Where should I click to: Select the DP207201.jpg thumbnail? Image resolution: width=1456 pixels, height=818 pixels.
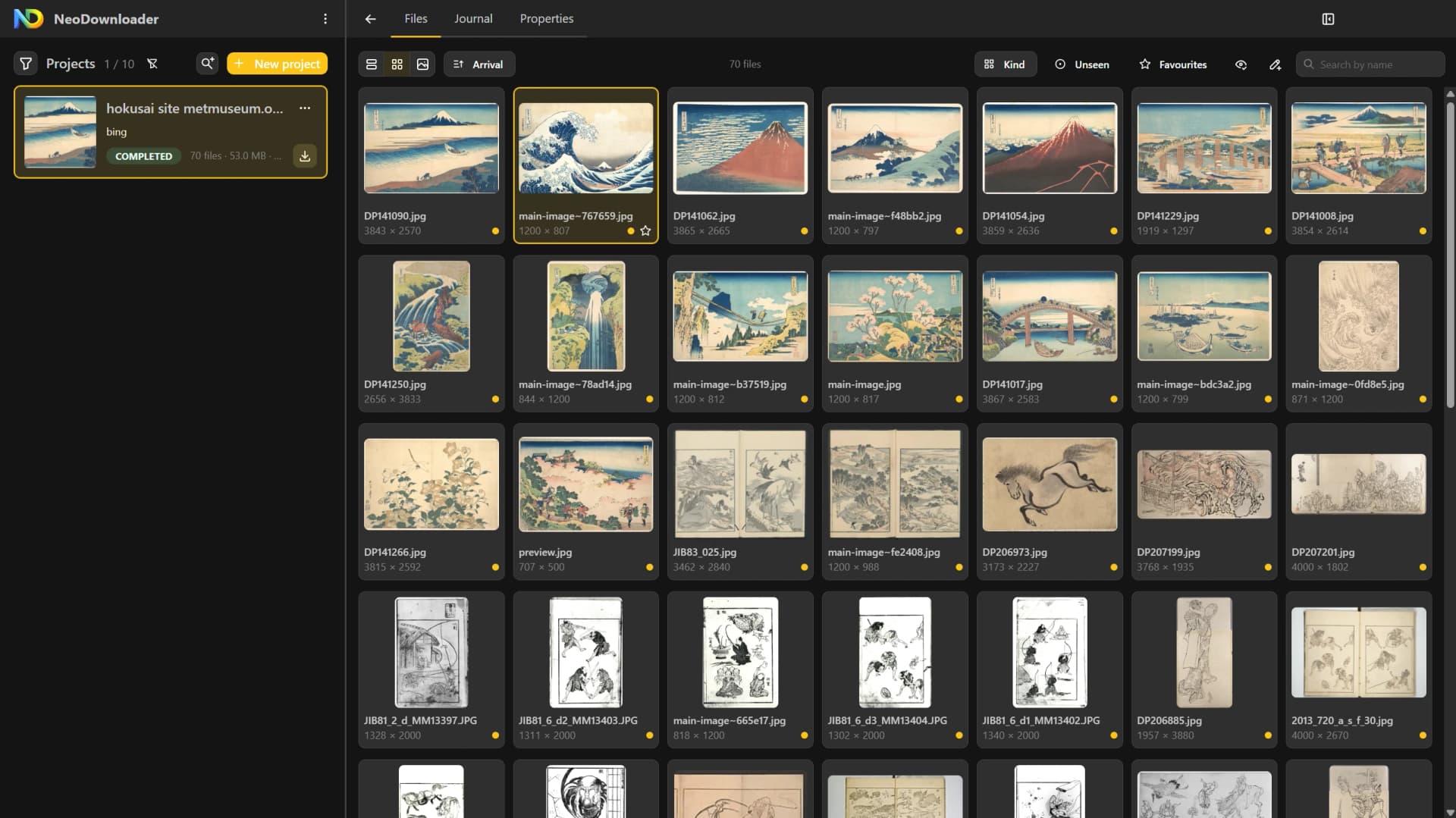(1359, 484)
